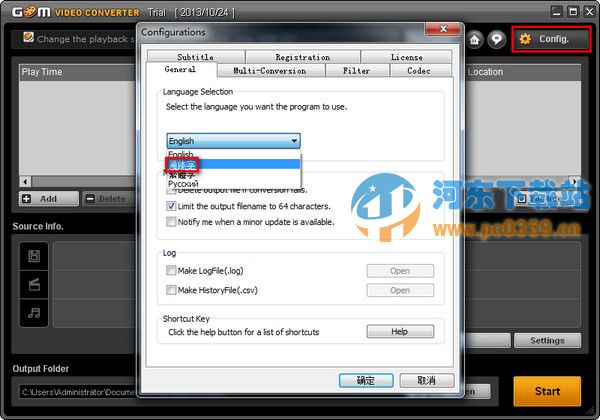Screen dimensions: 600x420
Task: Confirm with the 确定 button
Action: click(x=366, y=381)
